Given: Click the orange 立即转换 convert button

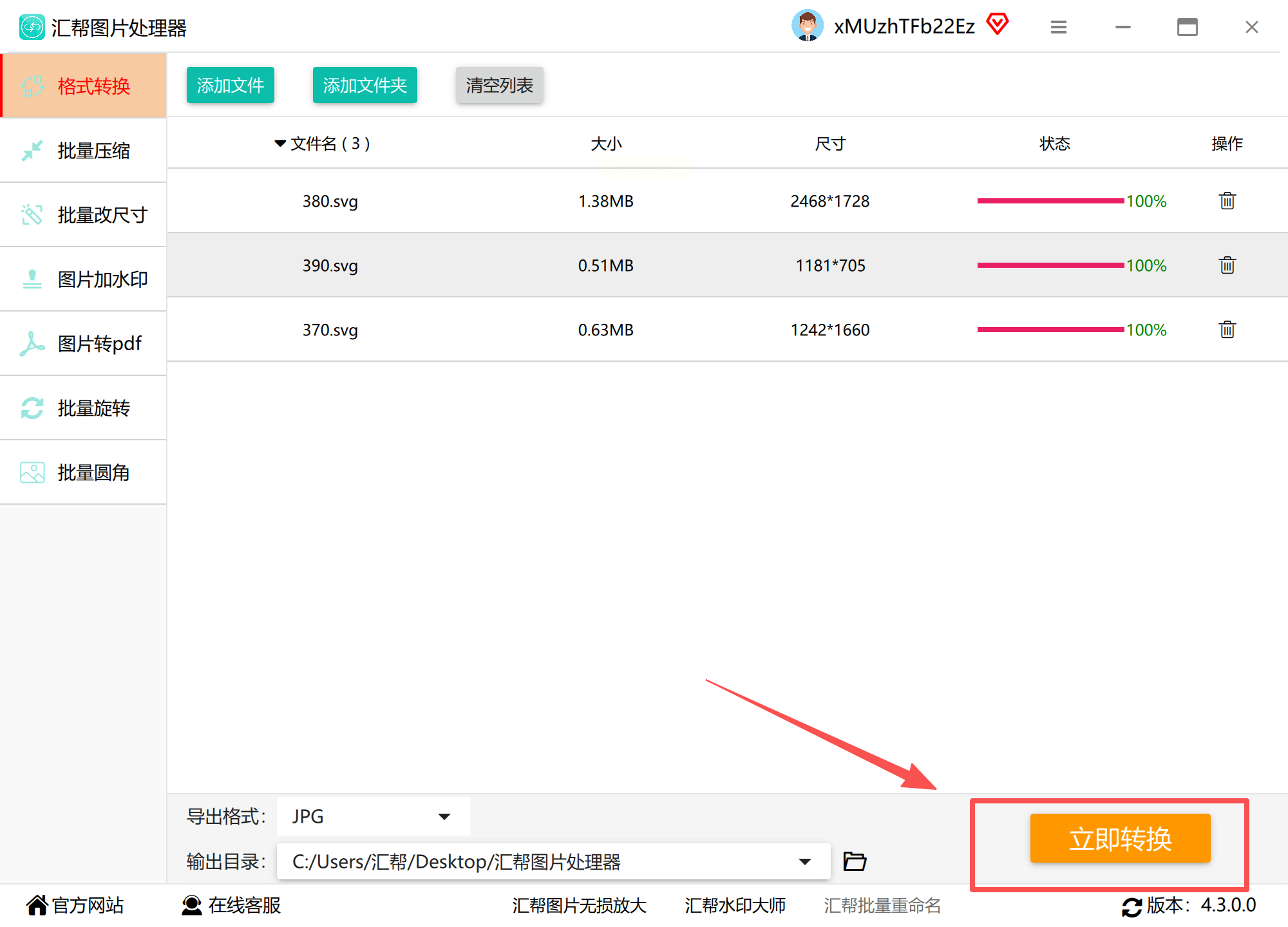Looking at the screenshot, I should click(x=1120, y=839).
